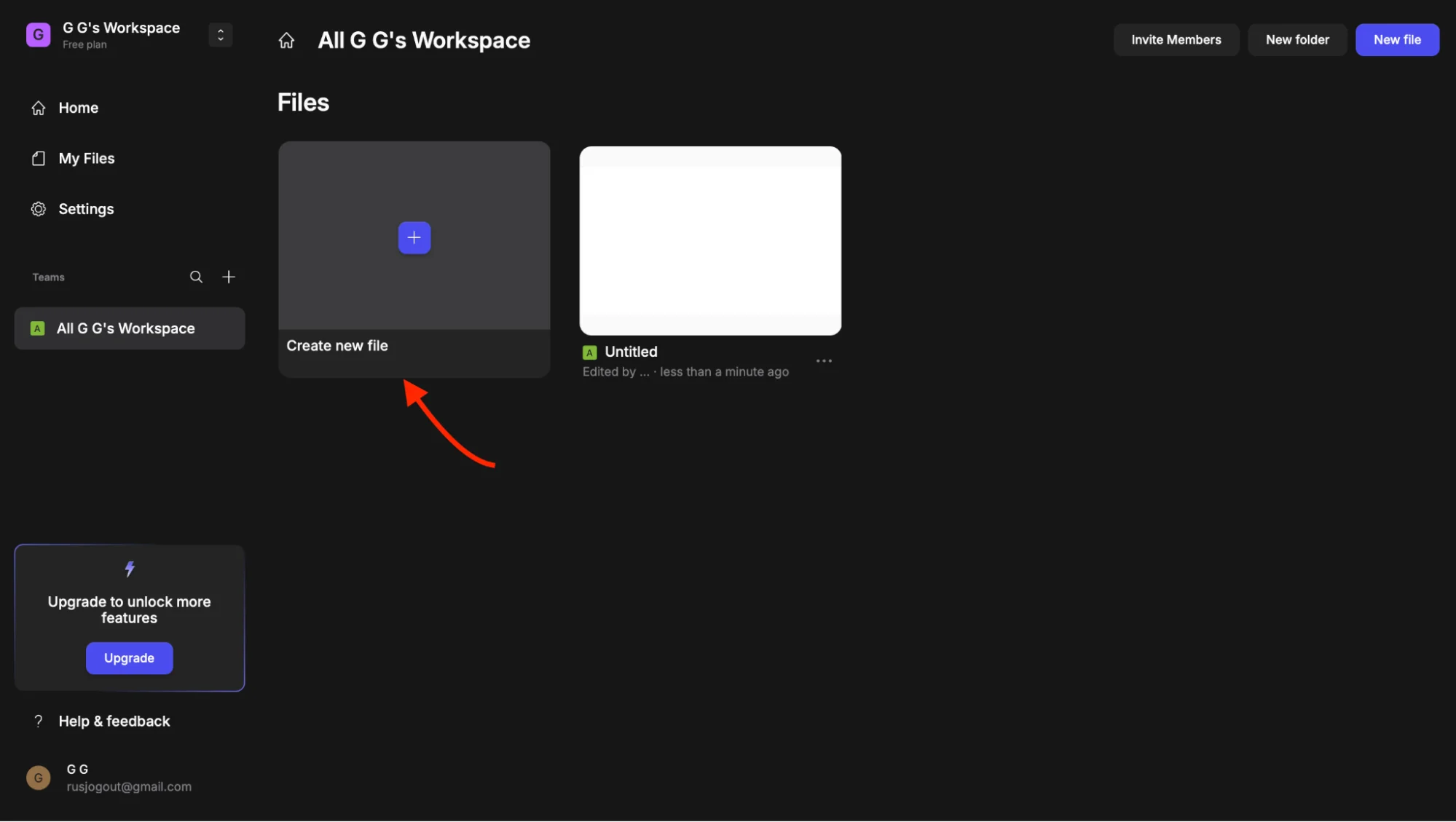Click the G G user profile avatar
The image size is (1456, 822).
[x=39, y=778]
